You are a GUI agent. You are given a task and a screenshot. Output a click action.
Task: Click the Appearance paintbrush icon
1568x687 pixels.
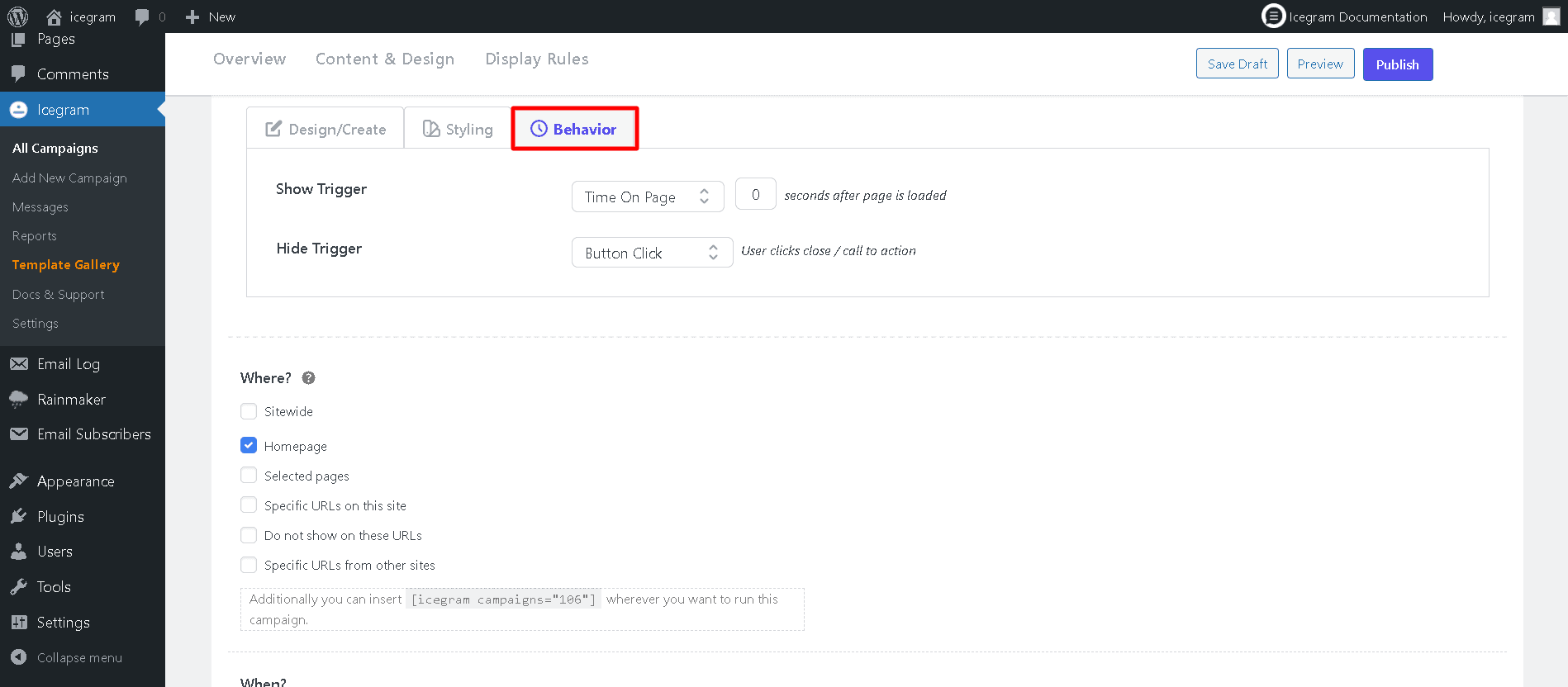[18, 481]
